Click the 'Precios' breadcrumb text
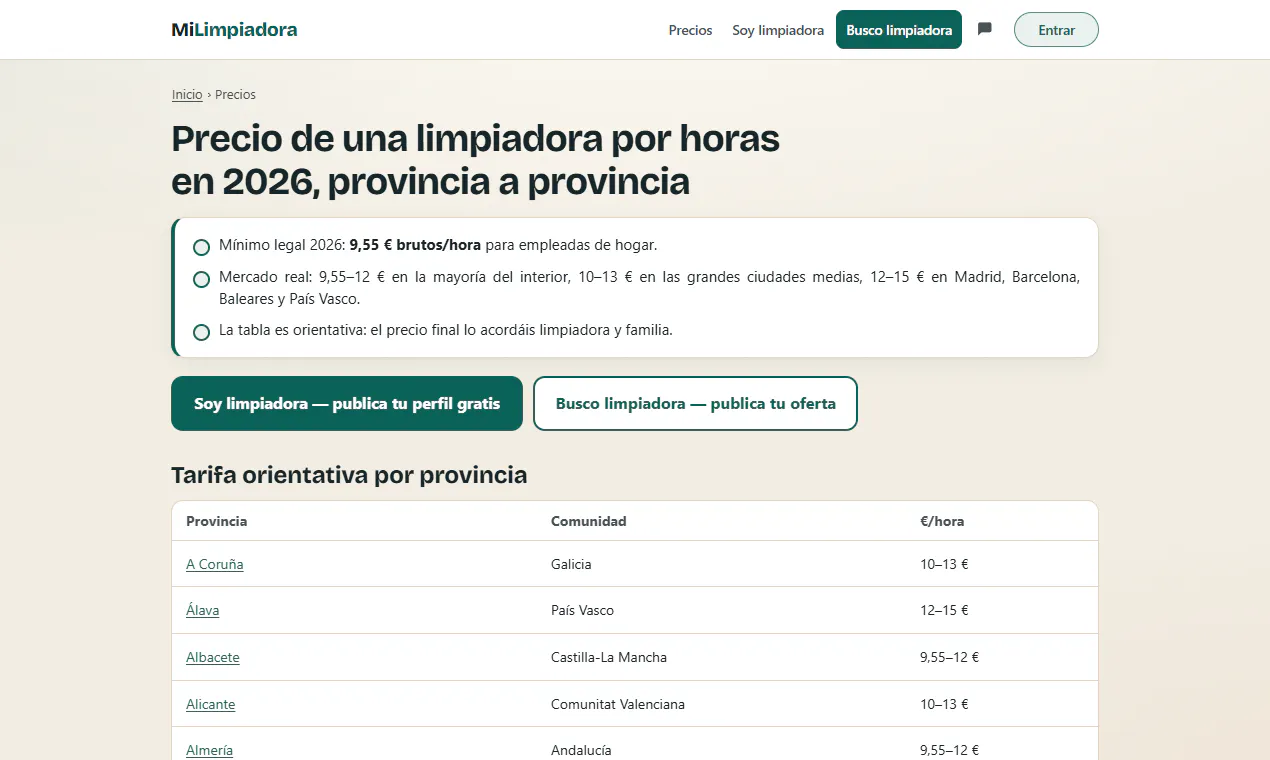This screenshot has height=760, width=1270. pos(235,95)
